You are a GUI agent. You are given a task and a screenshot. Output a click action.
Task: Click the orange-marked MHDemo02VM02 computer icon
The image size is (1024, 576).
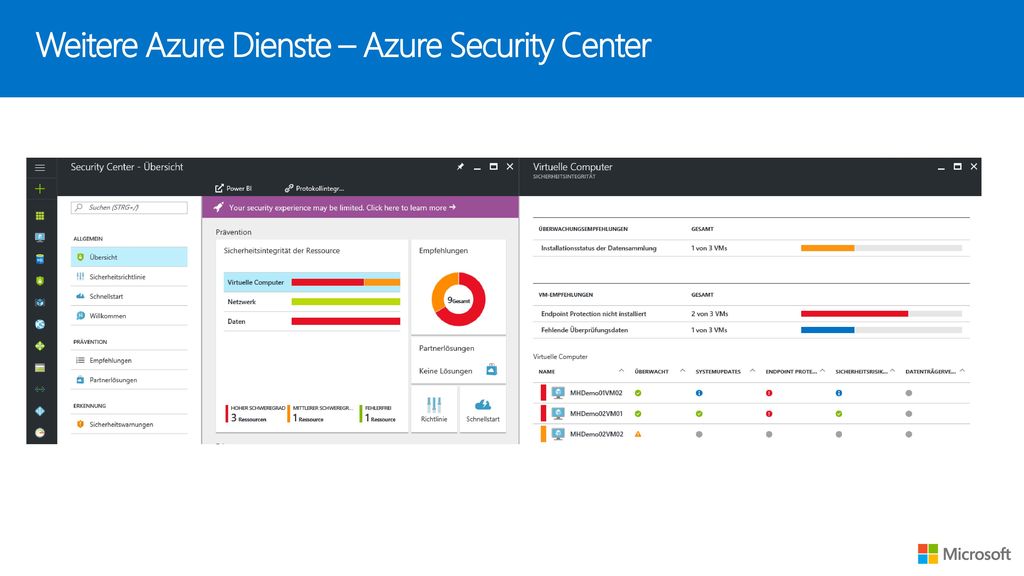tap(558, 434)
